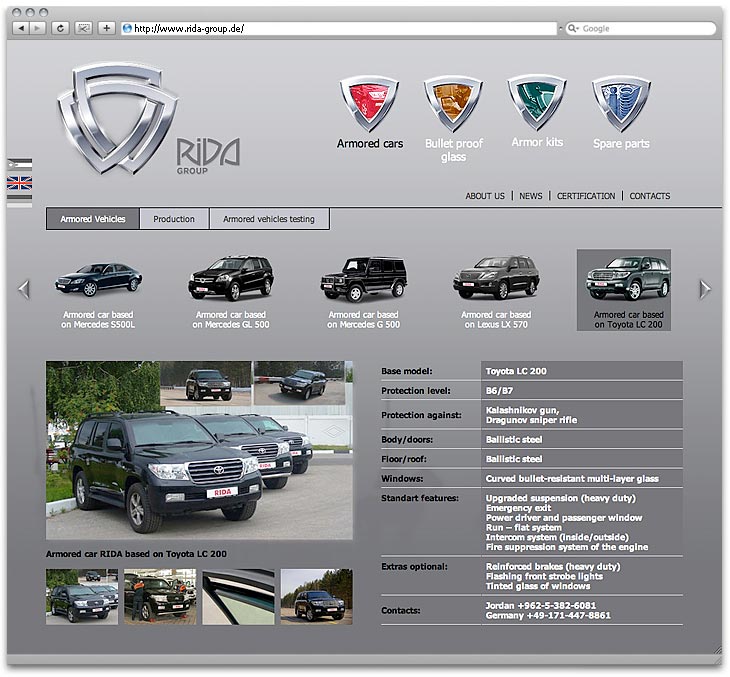Click the main Toyota LC 200 fleet photo

pos(199,450)
